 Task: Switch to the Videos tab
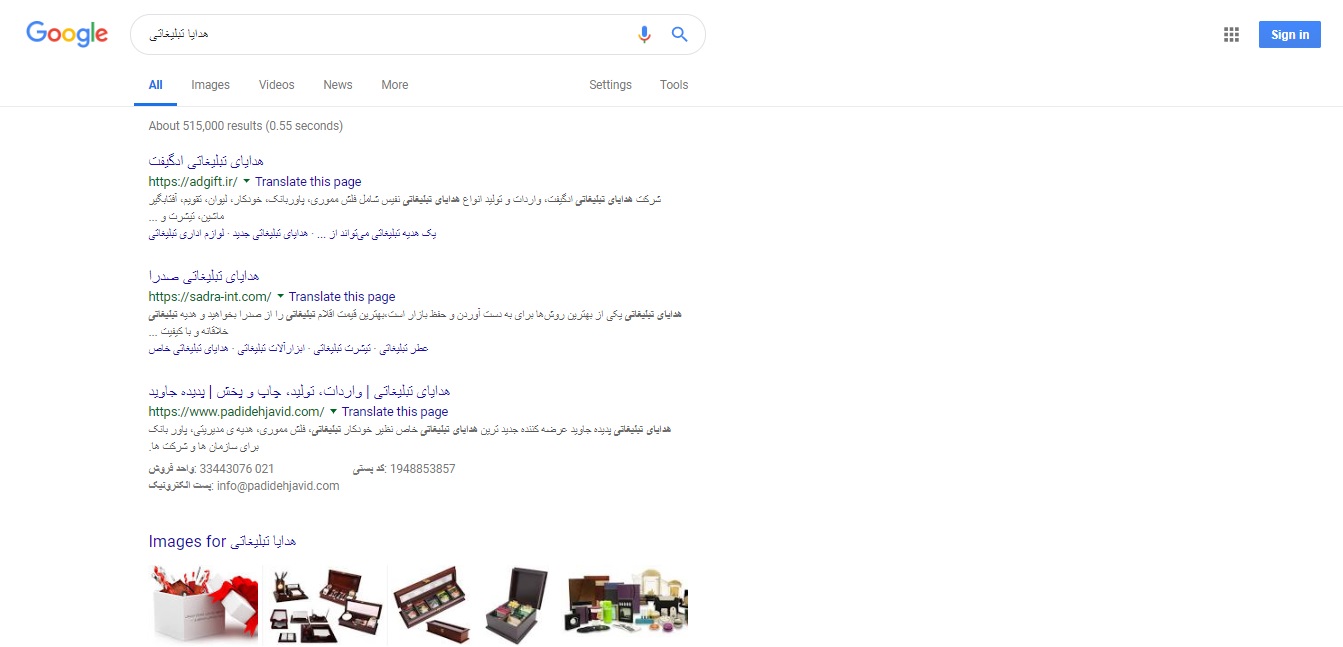277,85
